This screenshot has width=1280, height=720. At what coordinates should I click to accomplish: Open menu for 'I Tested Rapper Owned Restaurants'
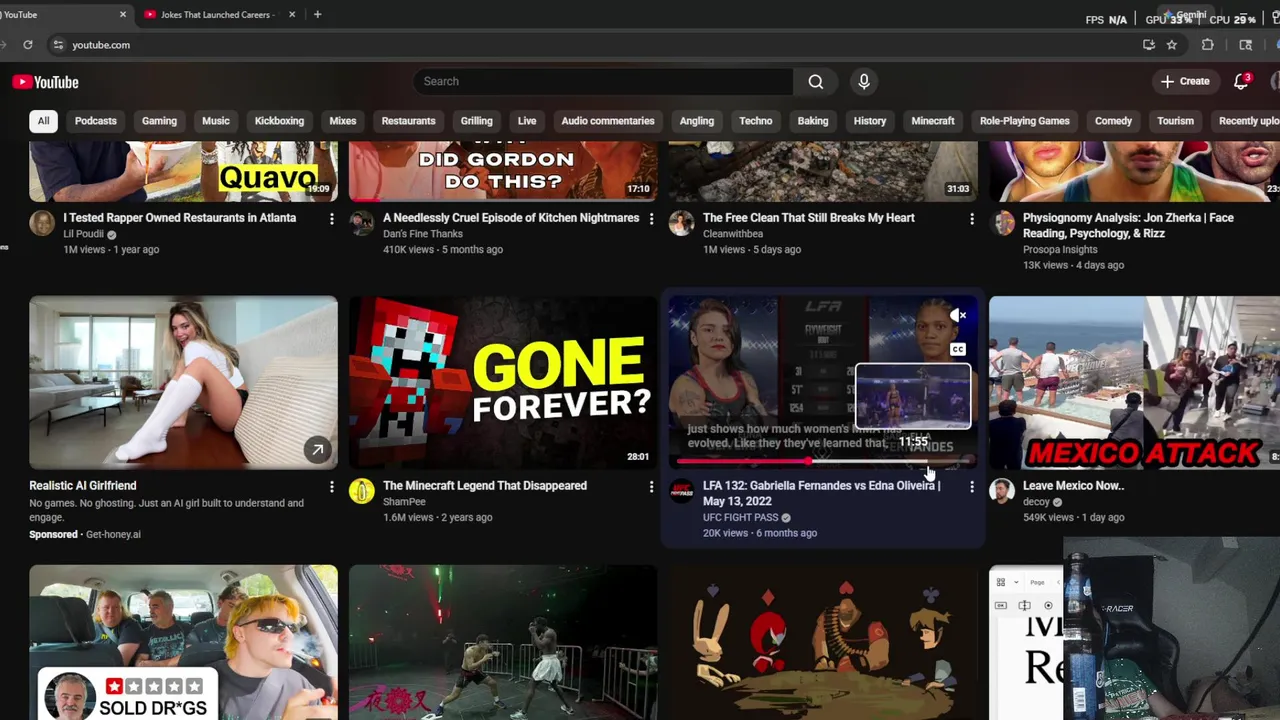[332, 218]
